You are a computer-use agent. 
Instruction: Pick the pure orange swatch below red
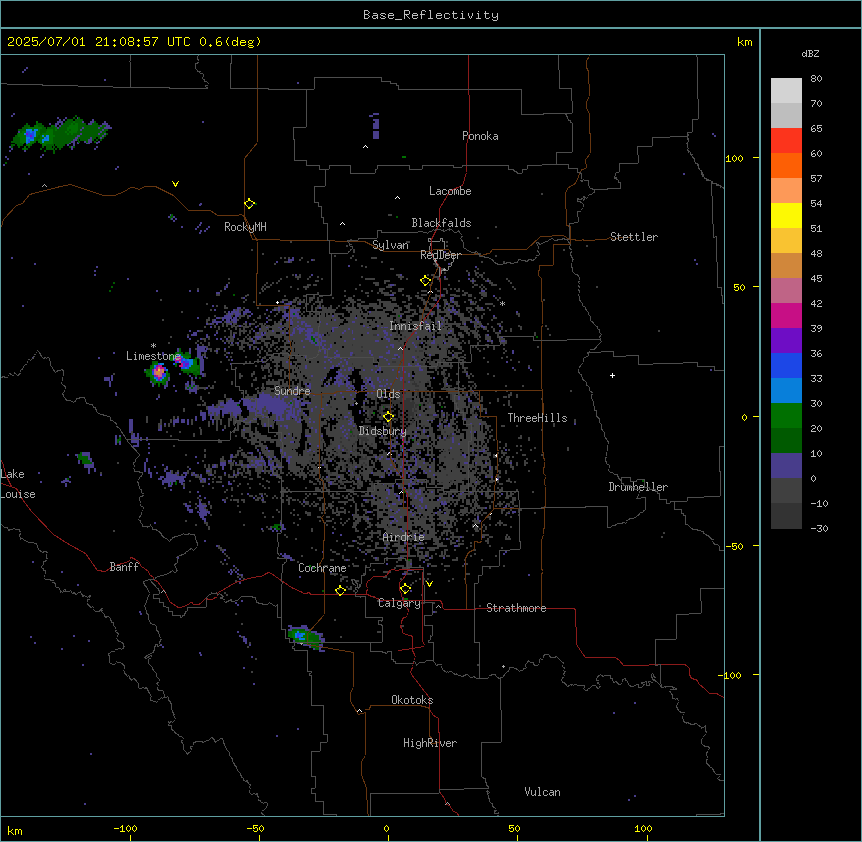tap(786, 165)
